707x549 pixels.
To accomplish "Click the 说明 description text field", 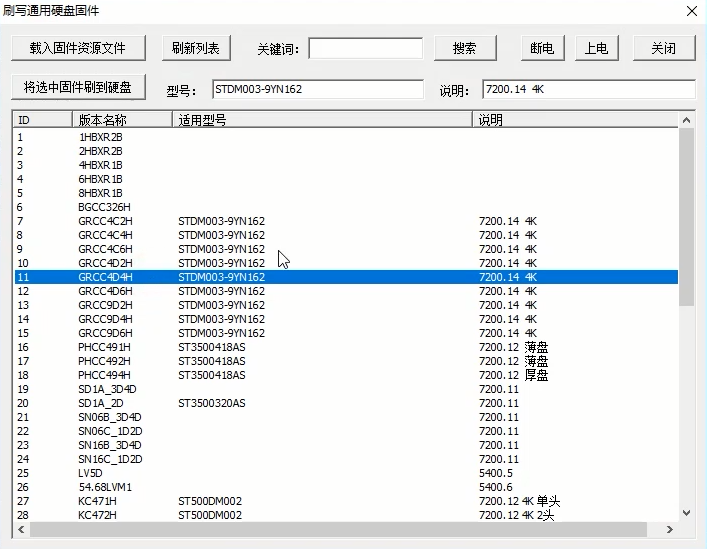I will click(587, 90).
